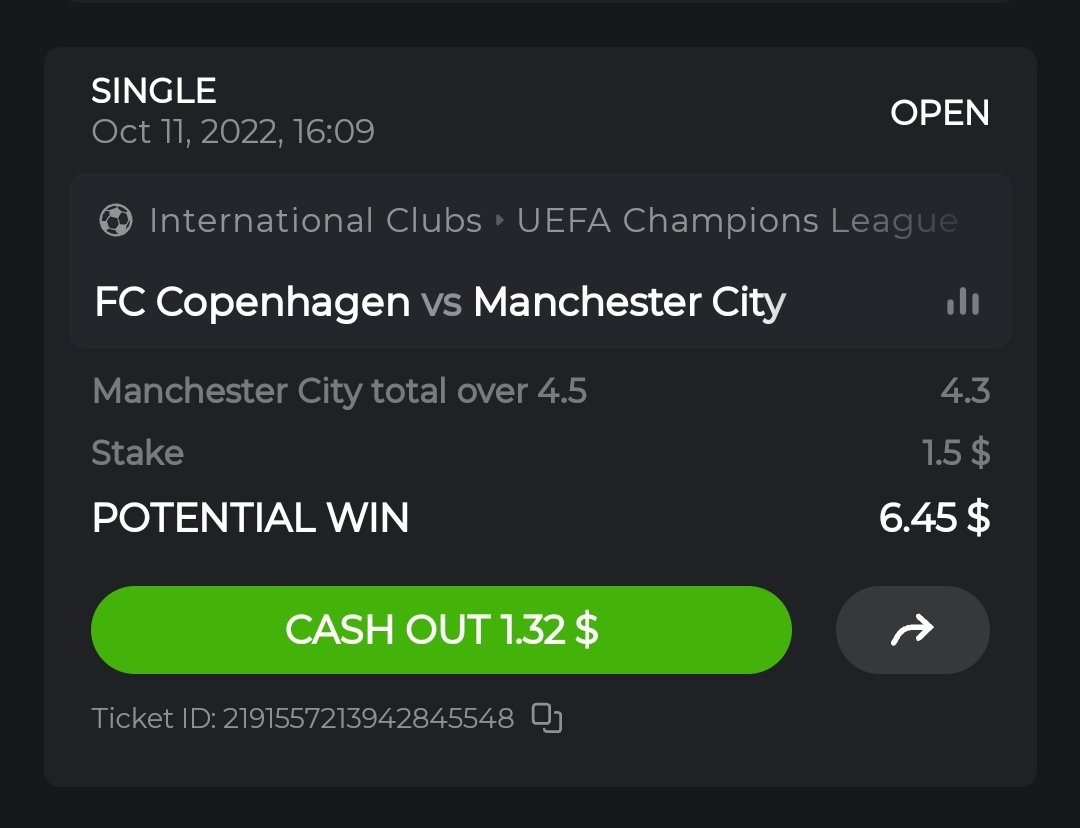The width and height of the screenshot is (1080, 828).
Task: Select the bet date Oct 11, 2022, 16:09
Action: [x=233, y=132]
